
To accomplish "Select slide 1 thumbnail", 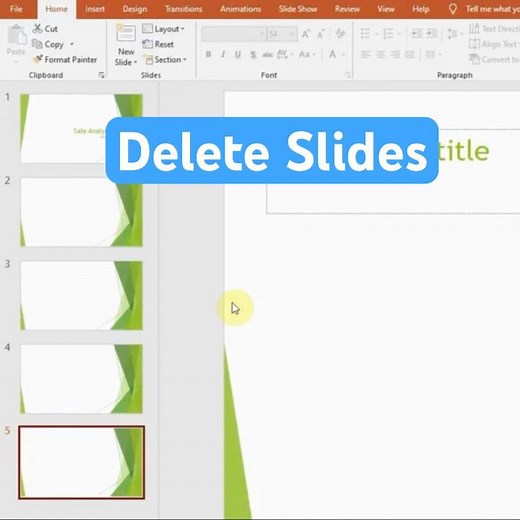I will click(81, 129).
